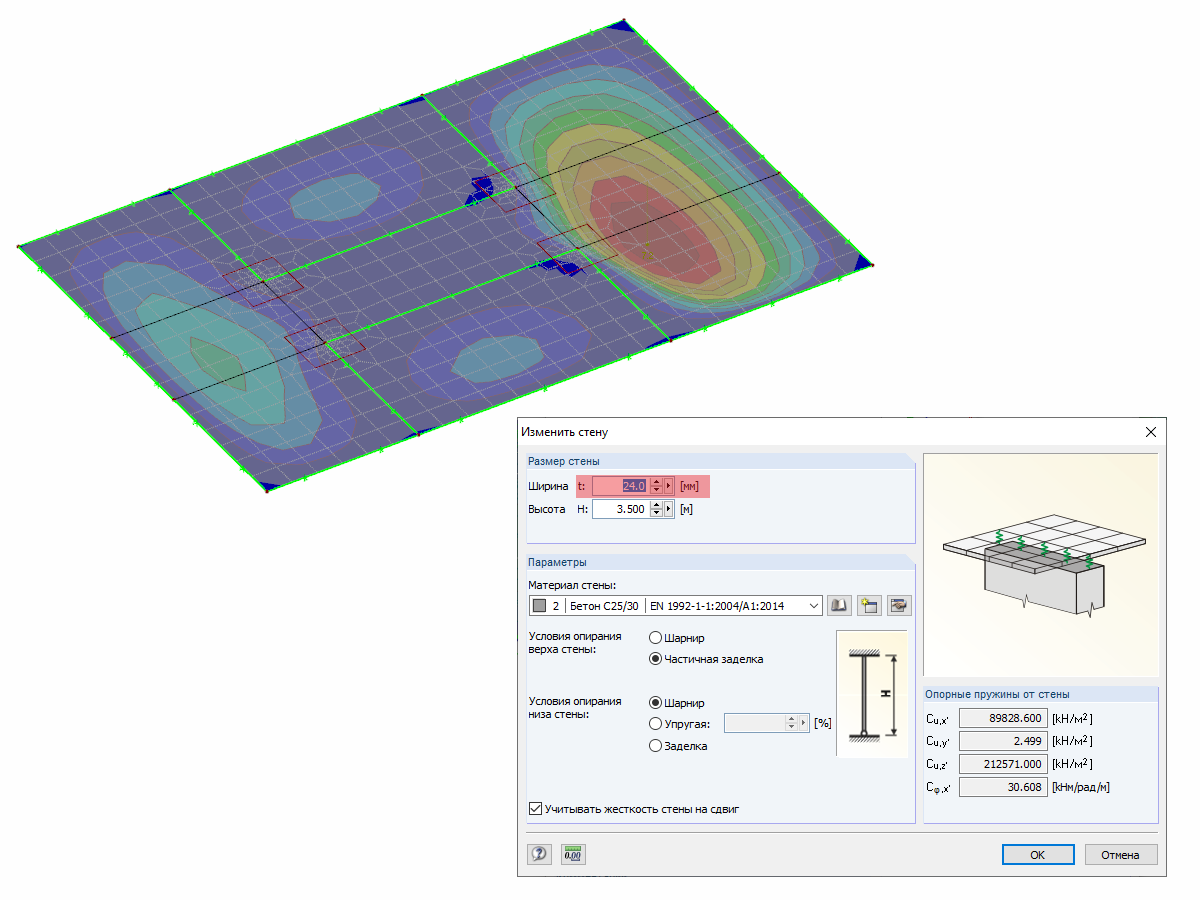This screenshot has height=900, width=1200.
Task: Click the Параметры section header
Action: coord(720,562)
